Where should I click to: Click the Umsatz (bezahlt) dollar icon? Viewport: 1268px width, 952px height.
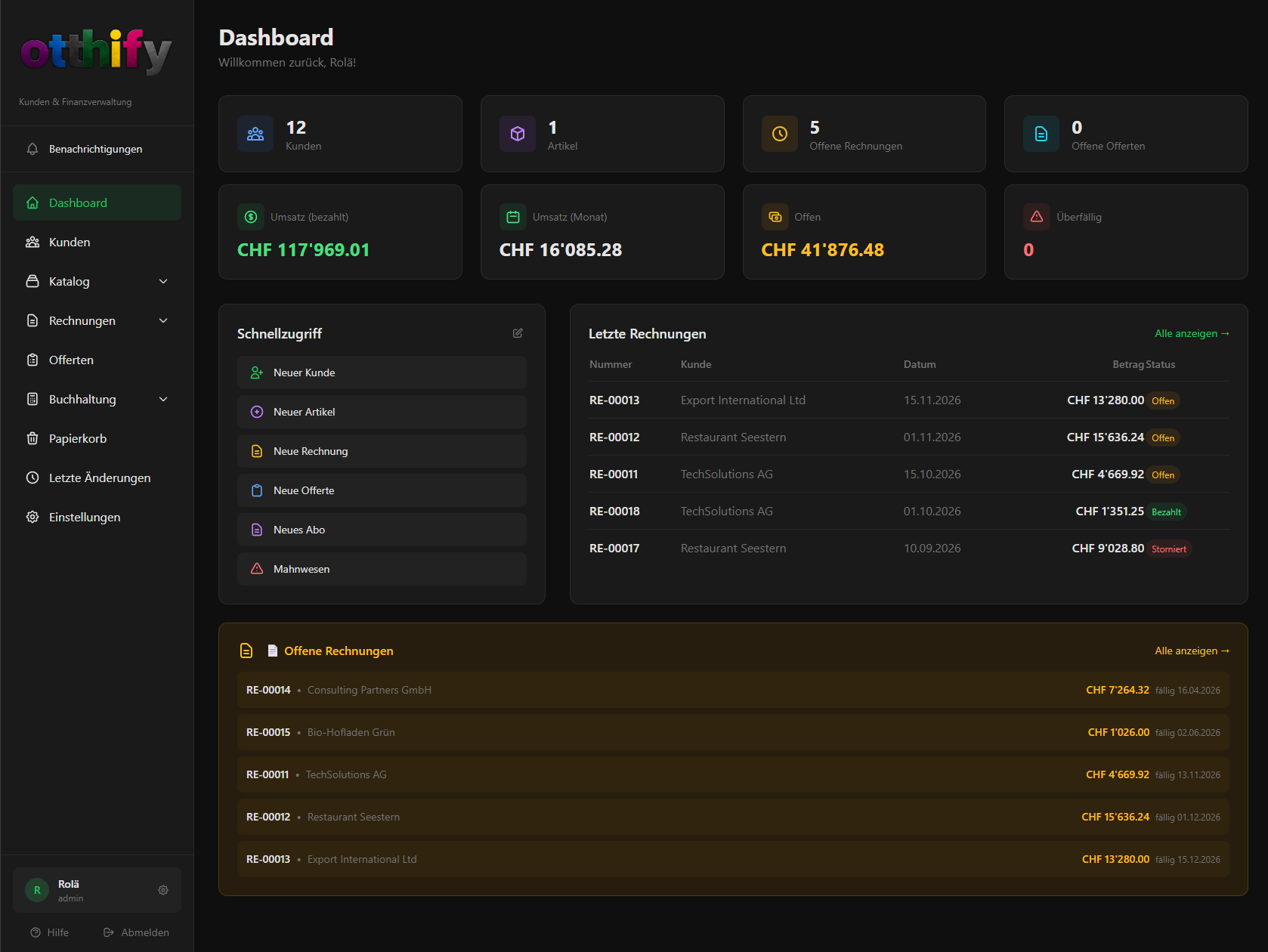251,217
